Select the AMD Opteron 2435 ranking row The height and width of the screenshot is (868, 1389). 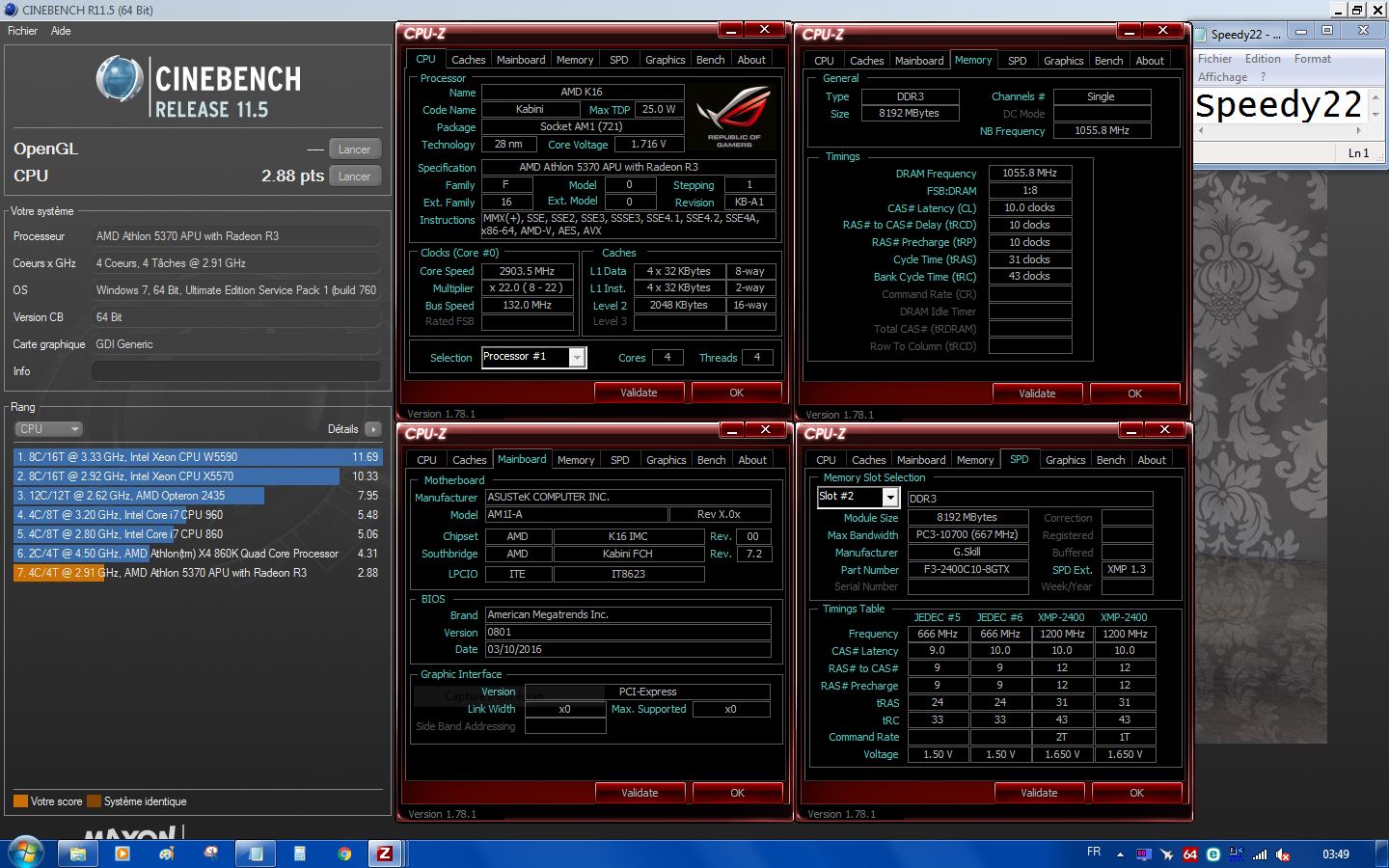[197, 496]
